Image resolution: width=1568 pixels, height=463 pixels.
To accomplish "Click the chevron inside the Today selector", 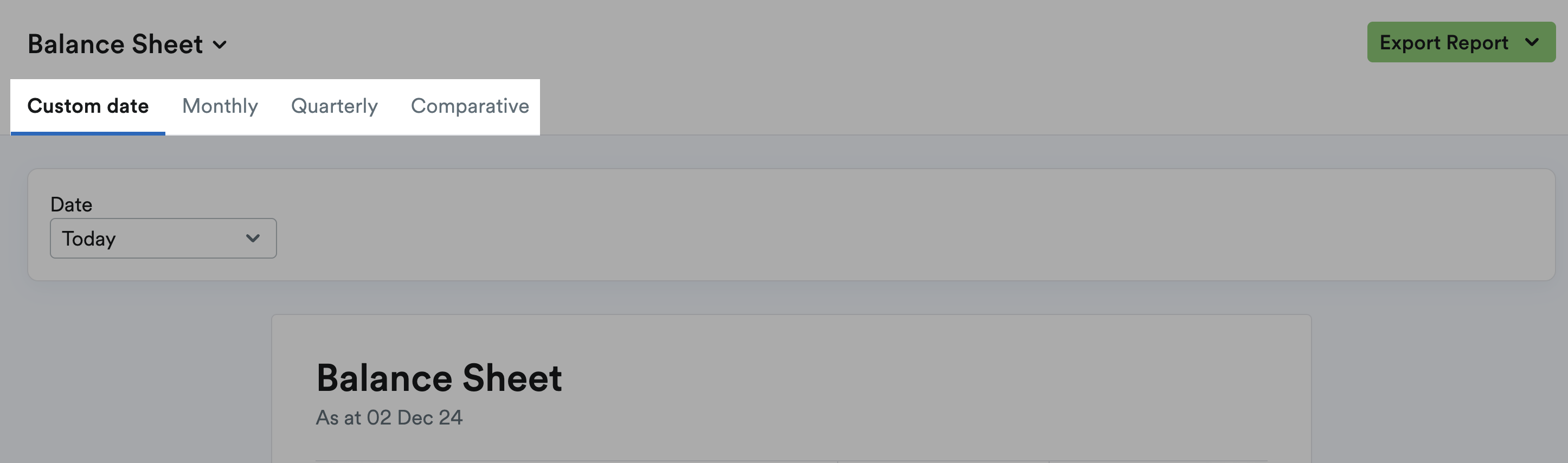I will [x=253, y=239].
